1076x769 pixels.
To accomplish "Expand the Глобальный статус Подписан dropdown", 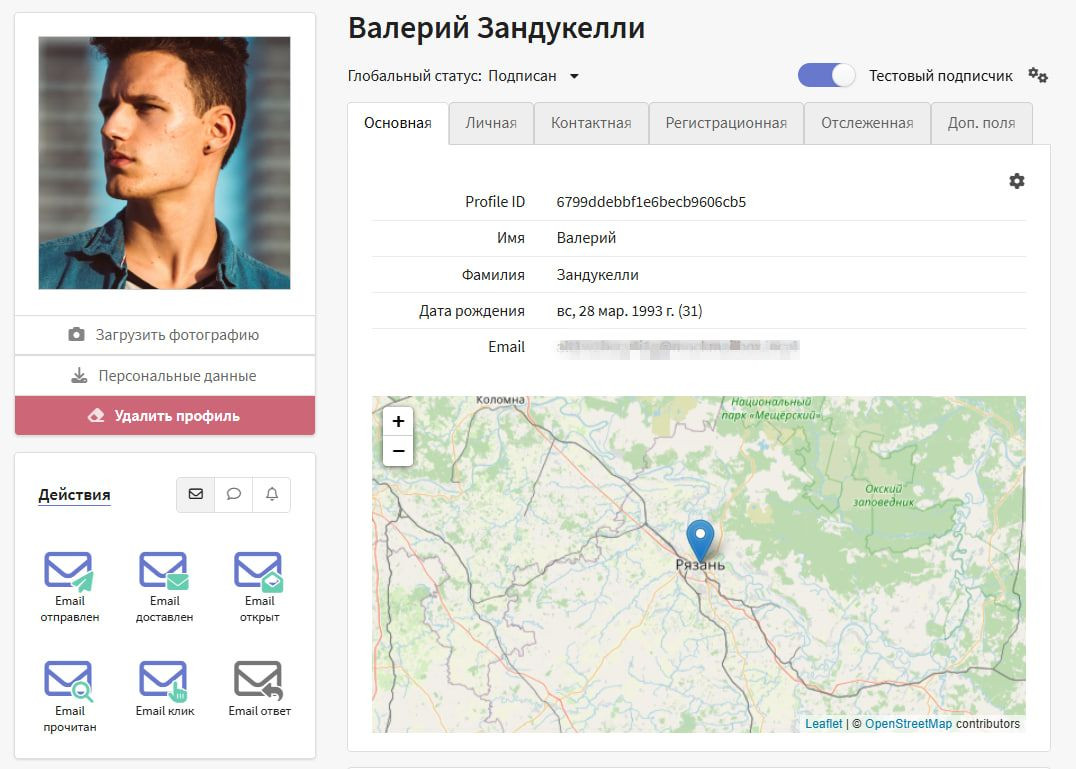I will click(574, 76).
